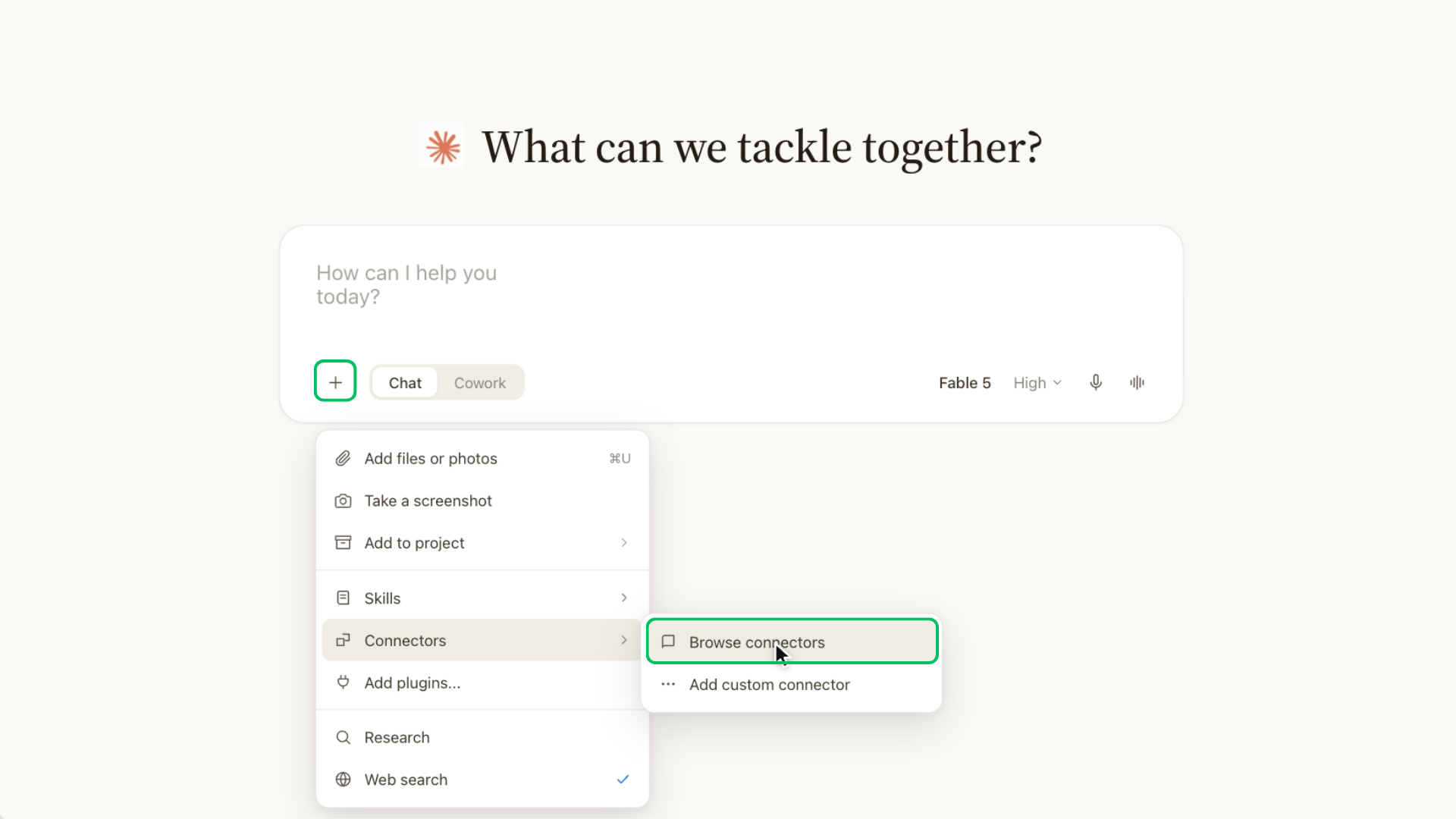Click the plug icon beside Add plugins
1456x819 pixels.
coord(343,682)
